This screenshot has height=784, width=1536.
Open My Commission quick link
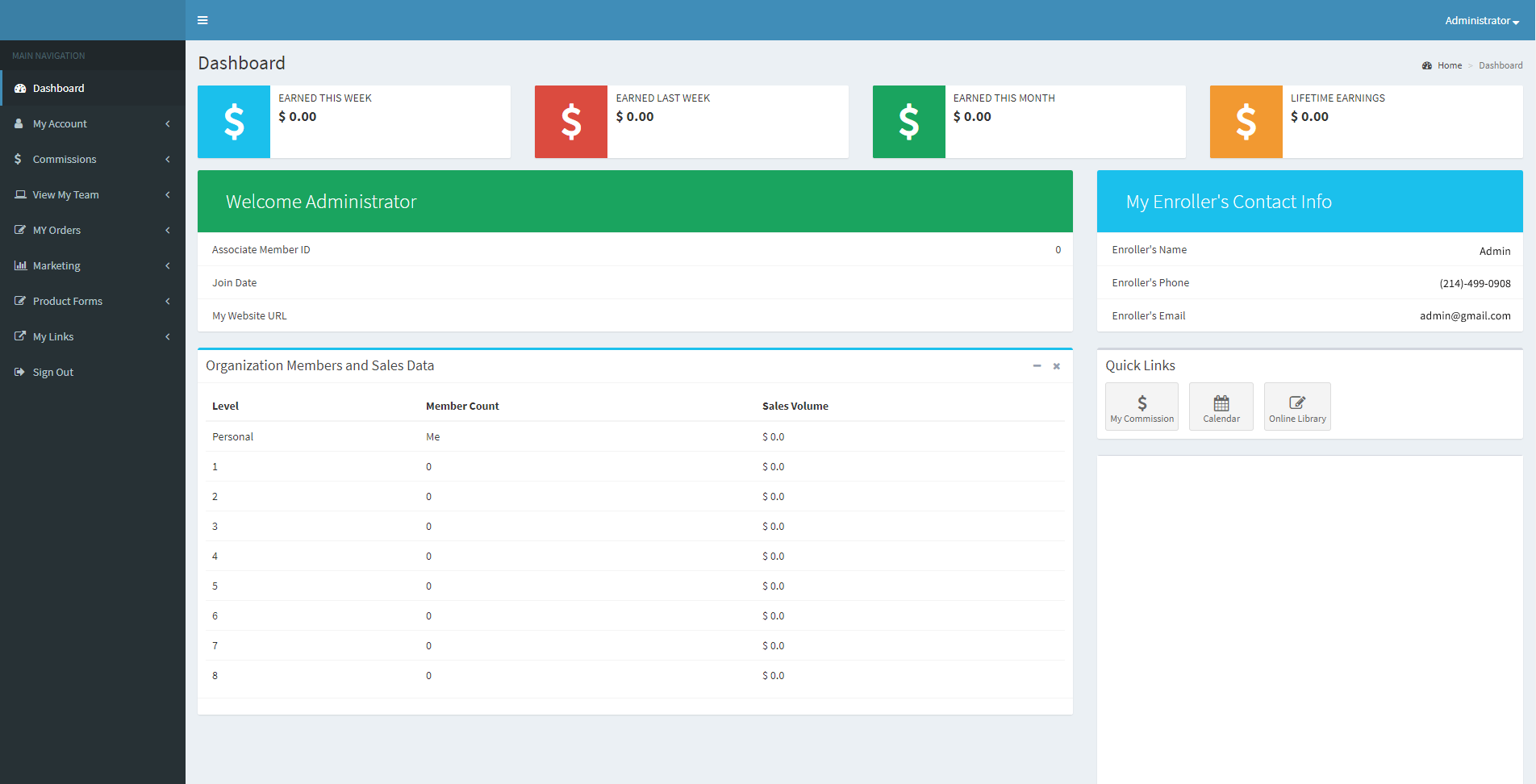(1142, 407)
